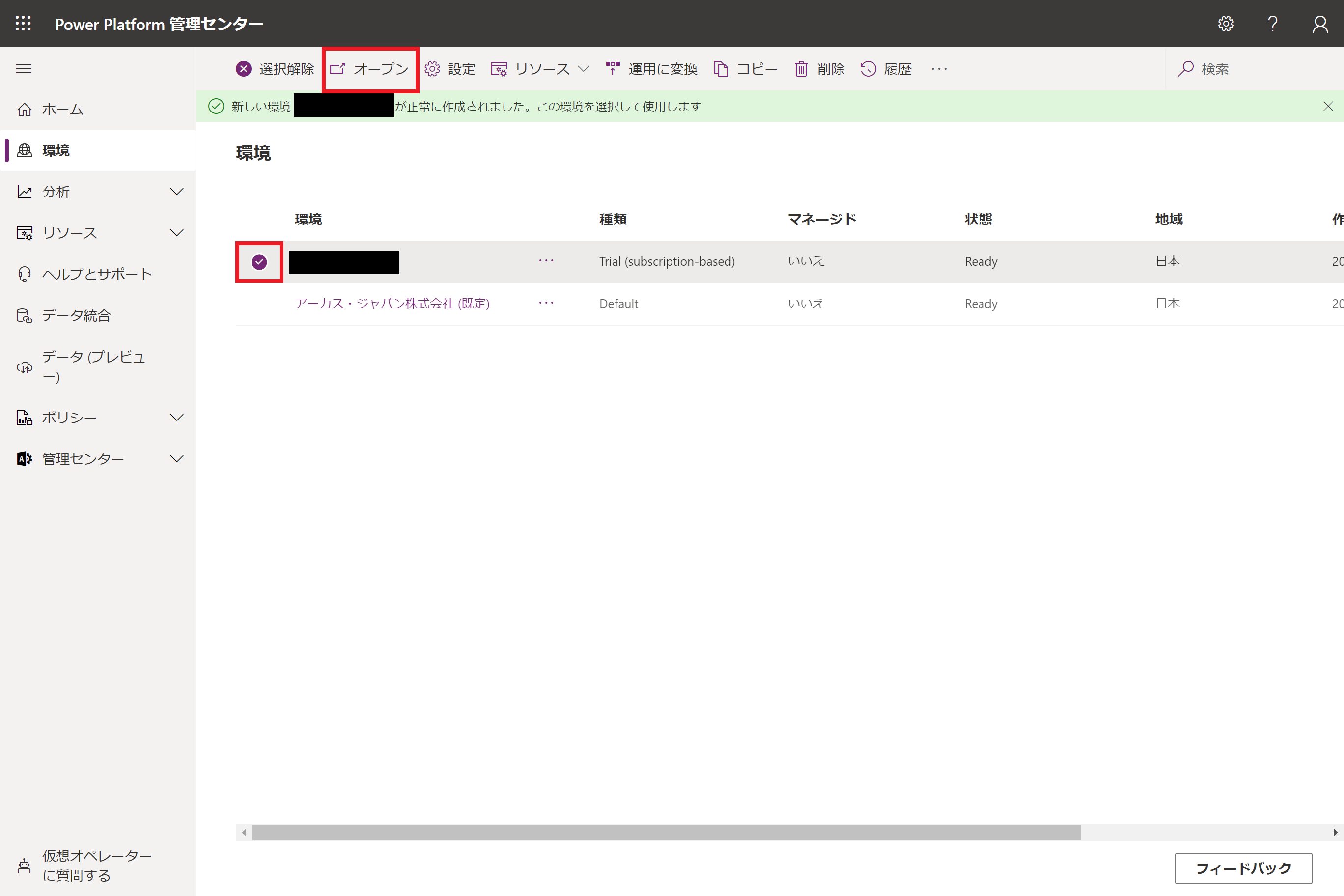Image resolution: width=1344 pixels, height=896 pixels.
Task: Open the Trial environment row ellipsis menu
Action: (x=546, y=260)
